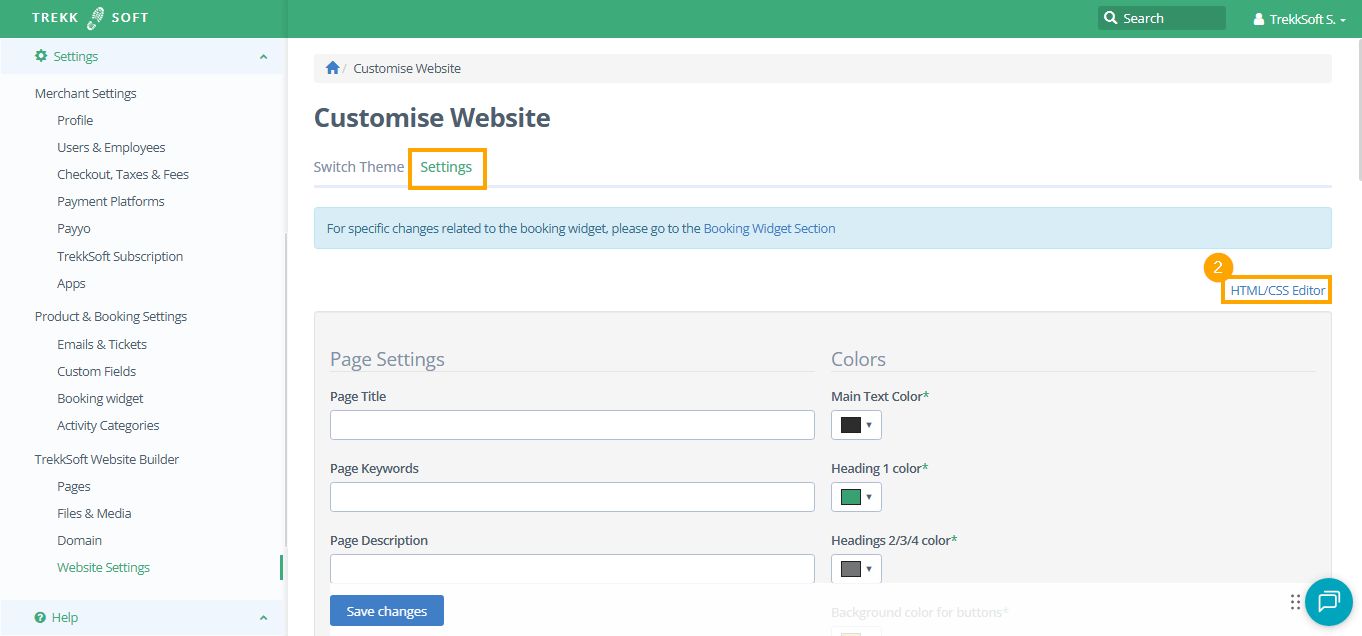Viewport: 1362px width, 636px height.
Task: Click the user profile icon
Action: tap(1259, 19)
